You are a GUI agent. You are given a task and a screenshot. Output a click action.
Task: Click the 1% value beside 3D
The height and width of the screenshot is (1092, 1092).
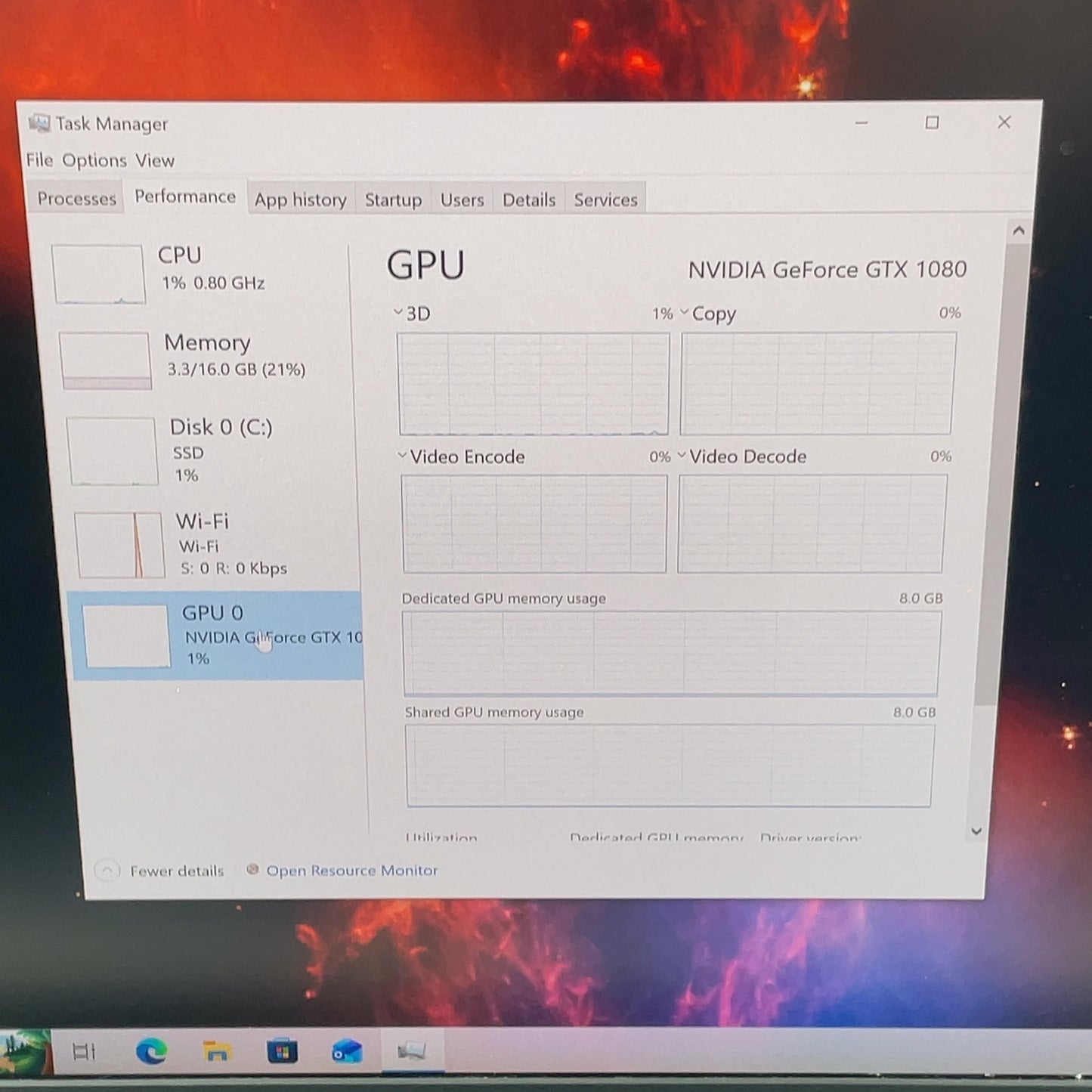[x=663, y=314]
